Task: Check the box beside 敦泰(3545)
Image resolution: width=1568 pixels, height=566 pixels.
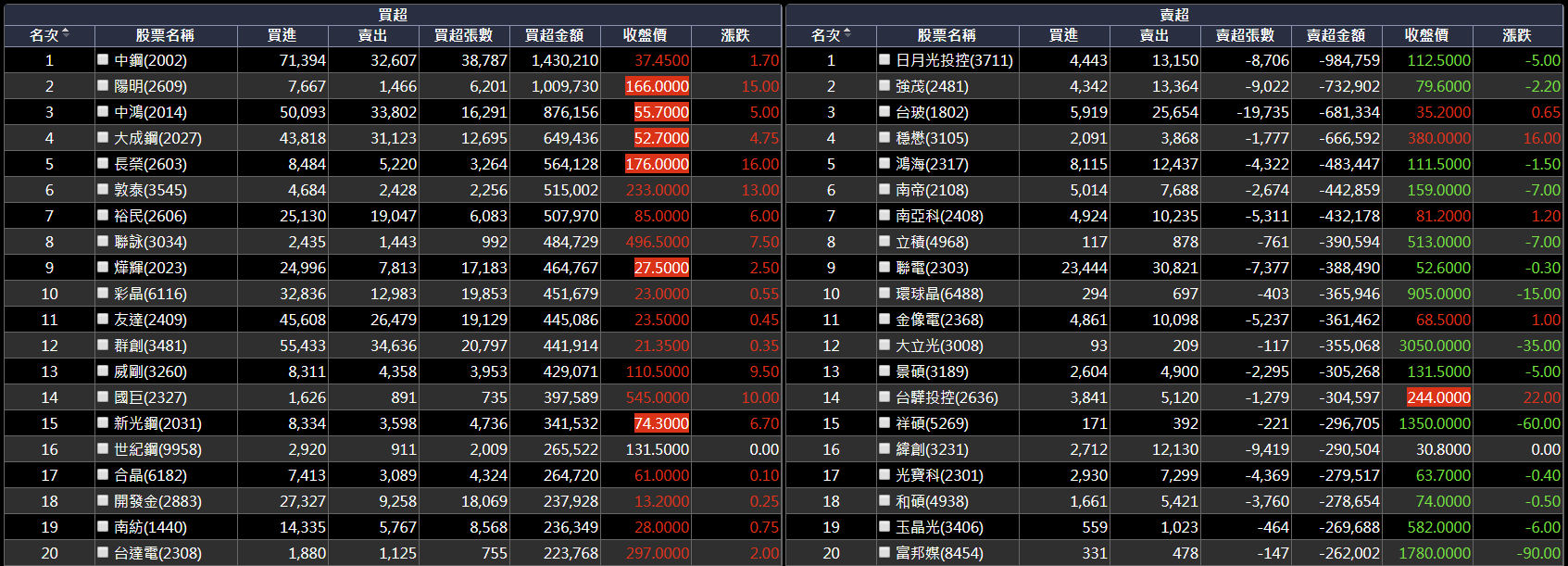Action: pyautogui.click(x=103, y=189)
